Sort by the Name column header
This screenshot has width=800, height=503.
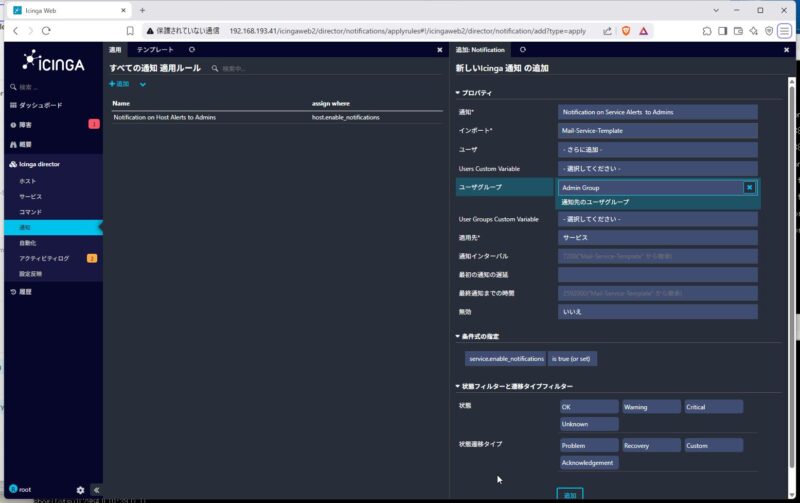[121, 104]
